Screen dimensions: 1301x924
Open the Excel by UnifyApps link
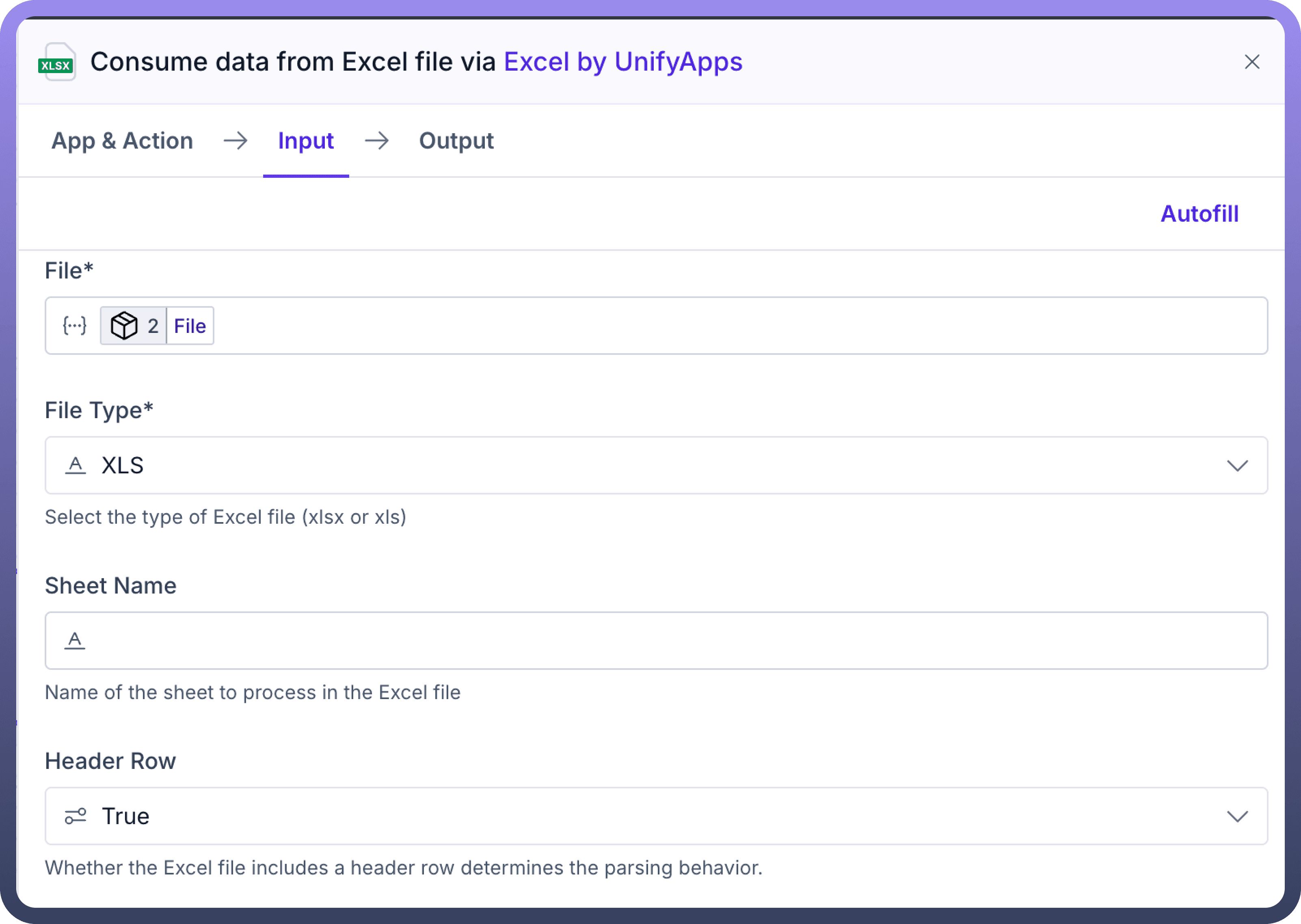623,62
